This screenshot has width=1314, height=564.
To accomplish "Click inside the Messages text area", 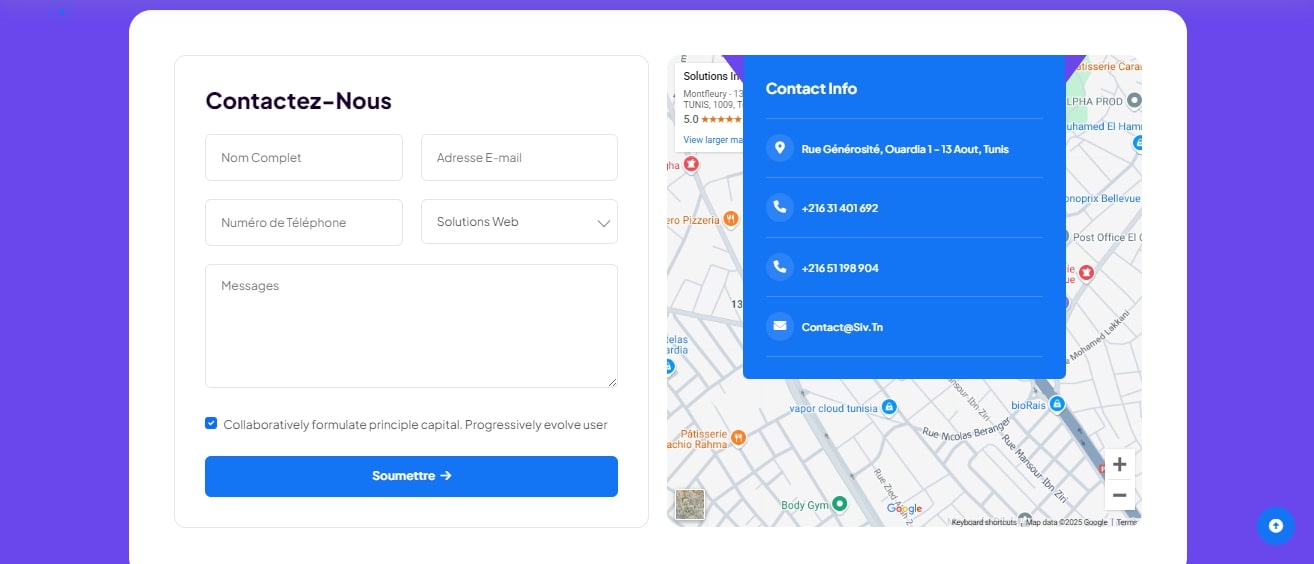I will 411,325.
